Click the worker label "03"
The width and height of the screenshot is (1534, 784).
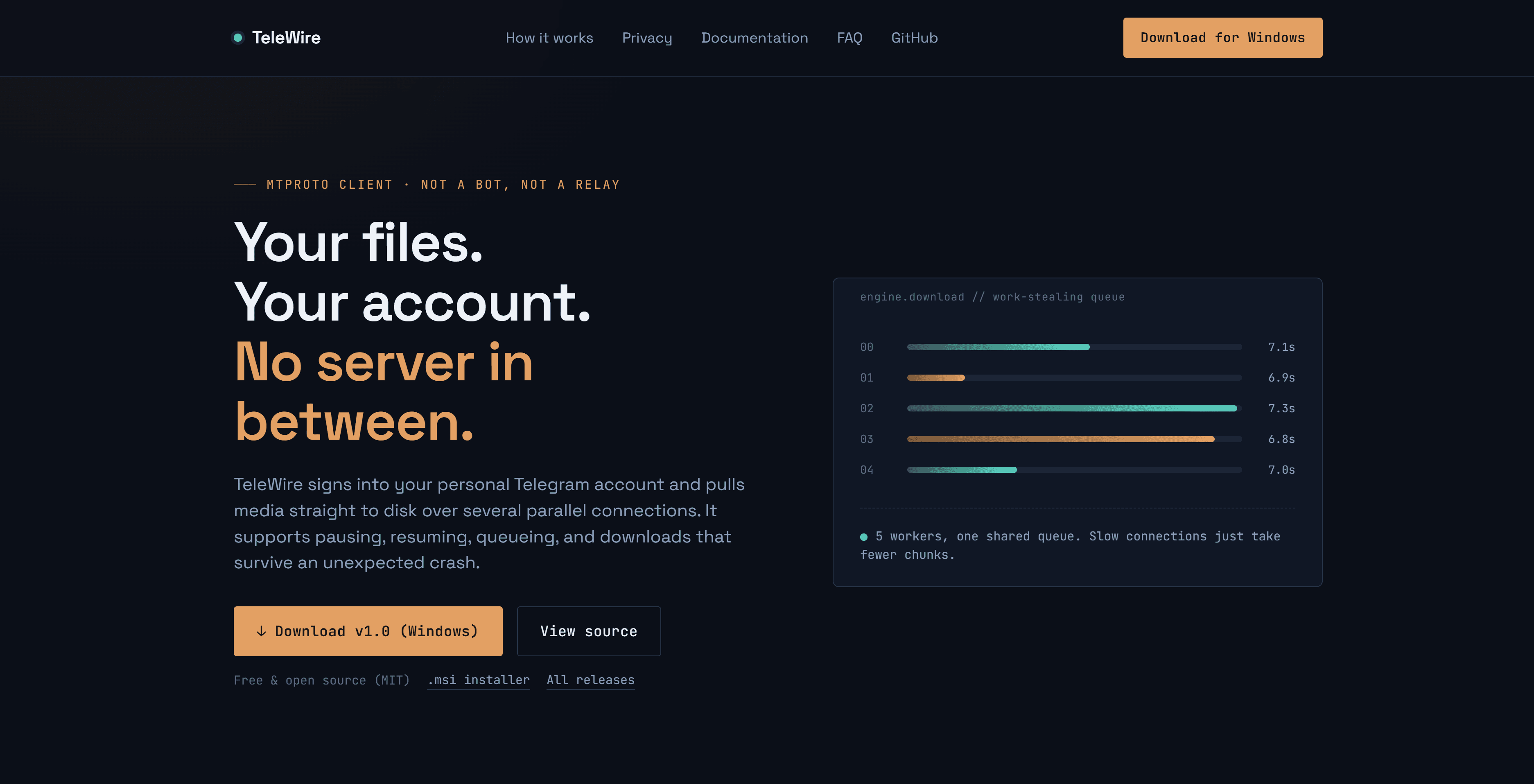click(866, 439)
